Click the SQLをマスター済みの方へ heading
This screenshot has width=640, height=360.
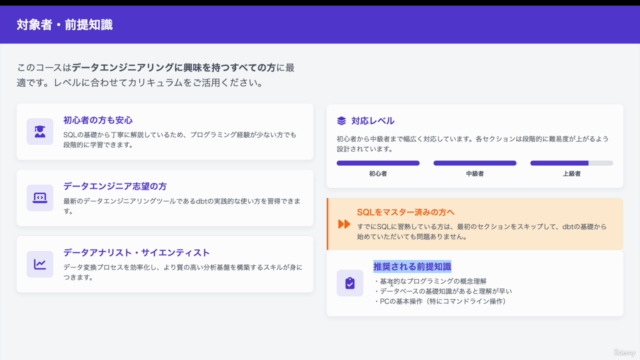[x=405, y=212]
